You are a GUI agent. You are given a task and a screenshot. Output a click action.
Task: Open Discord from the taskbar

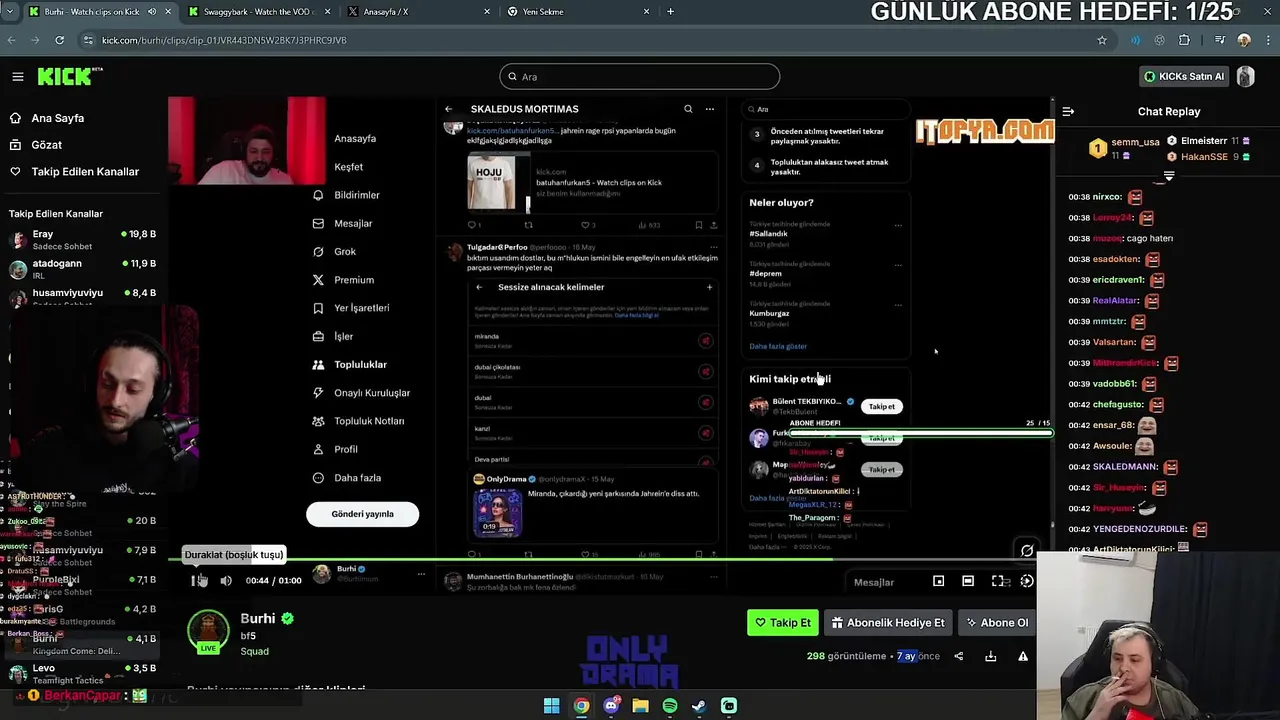(611, 706)
